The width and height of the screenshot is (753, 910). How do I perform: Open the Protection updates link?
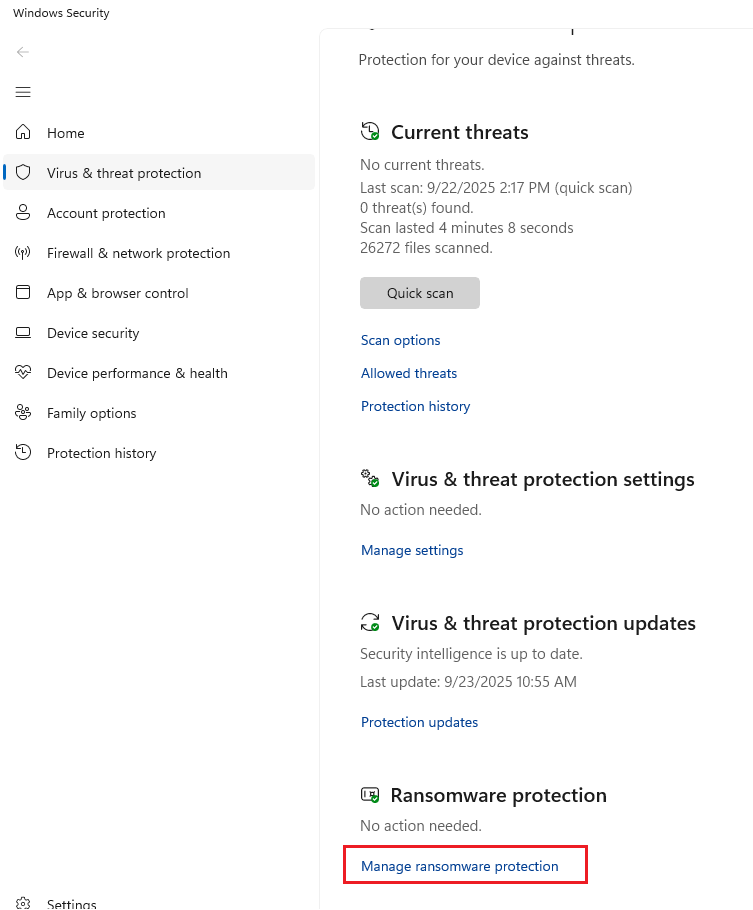(x=419, y=722)
